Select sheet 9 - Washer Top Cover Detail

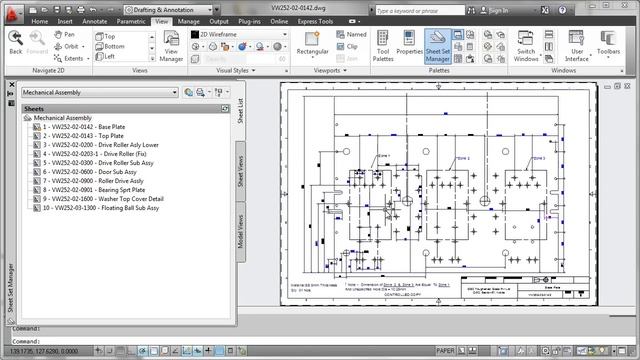[x=103, y=199]
